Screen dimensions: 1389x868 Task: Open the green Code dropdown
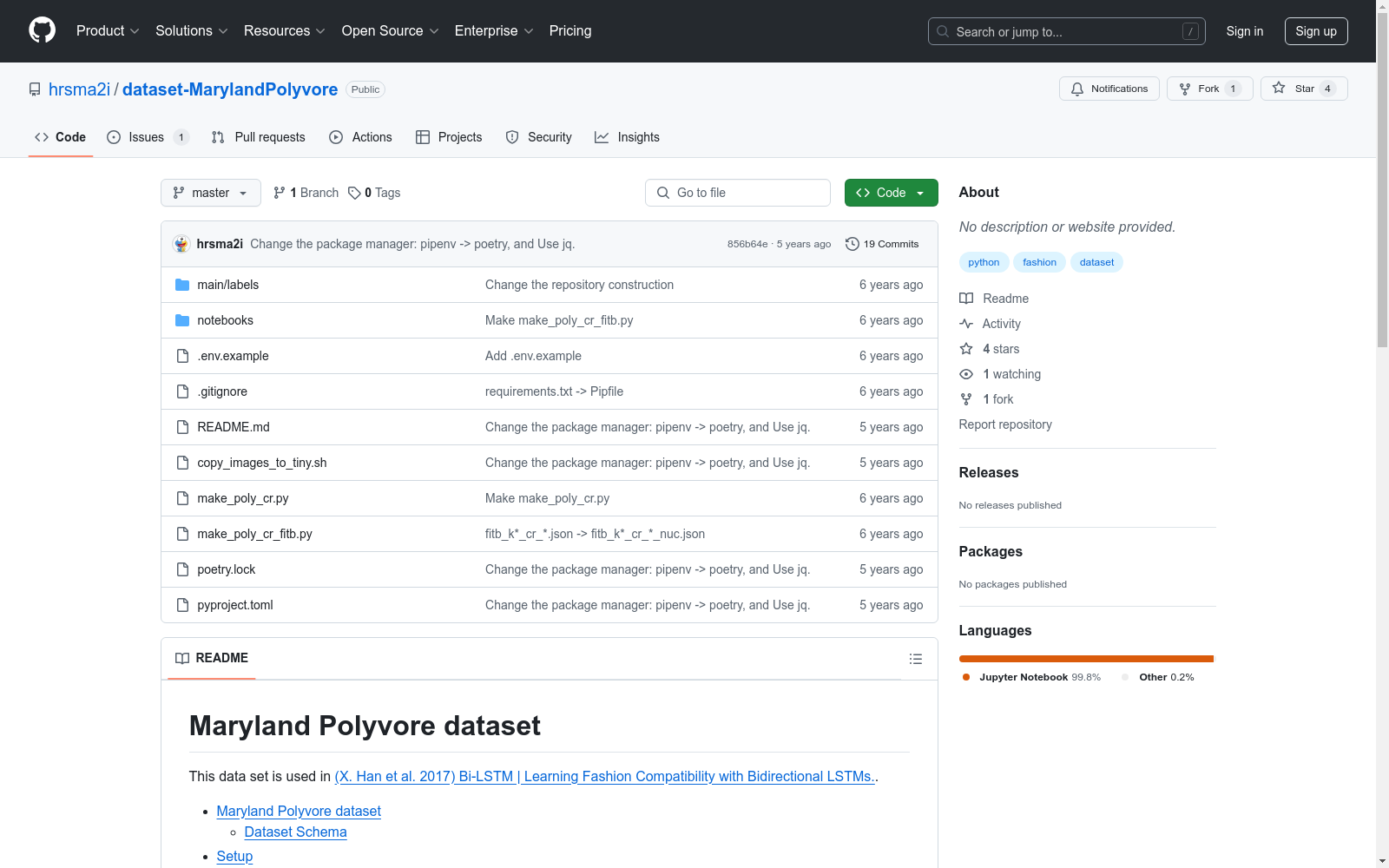click(891, 193)
